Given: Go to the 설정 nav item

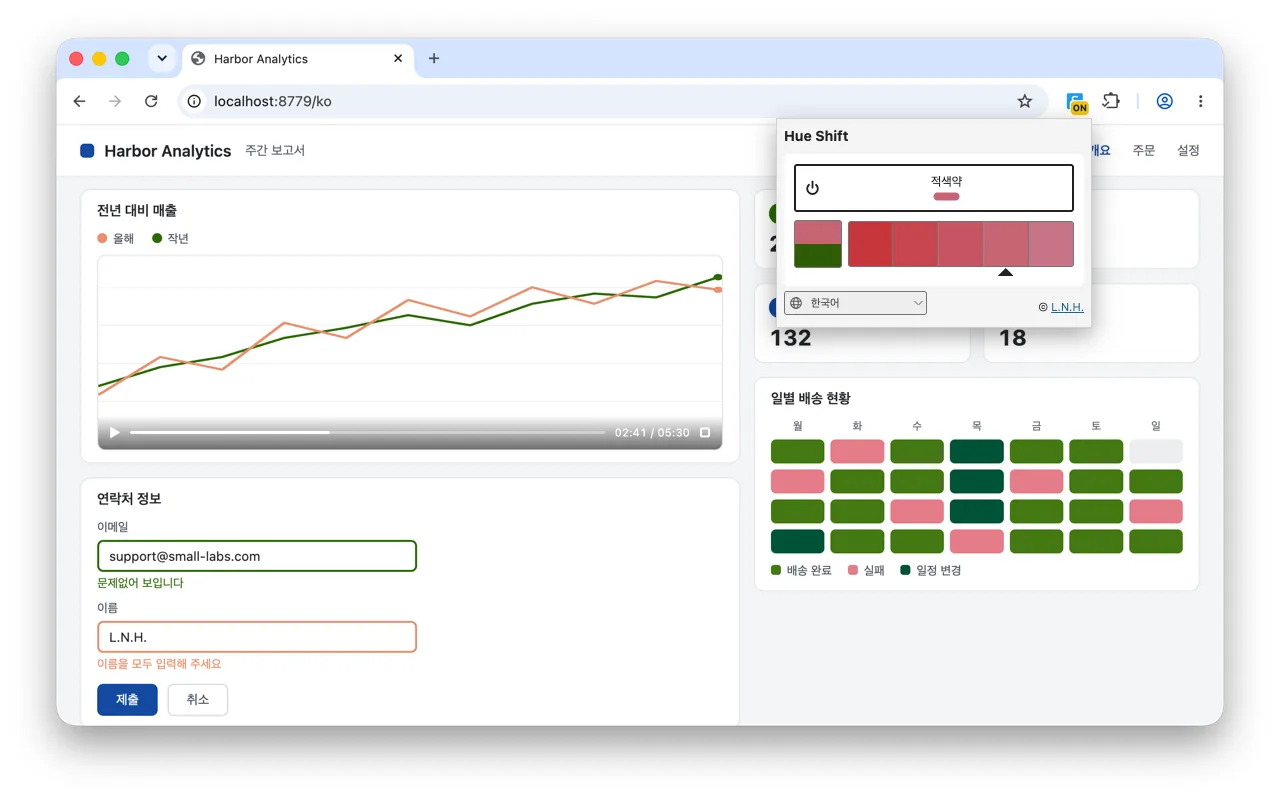Looking at the screenshot, I should (x=1188, y=150).
